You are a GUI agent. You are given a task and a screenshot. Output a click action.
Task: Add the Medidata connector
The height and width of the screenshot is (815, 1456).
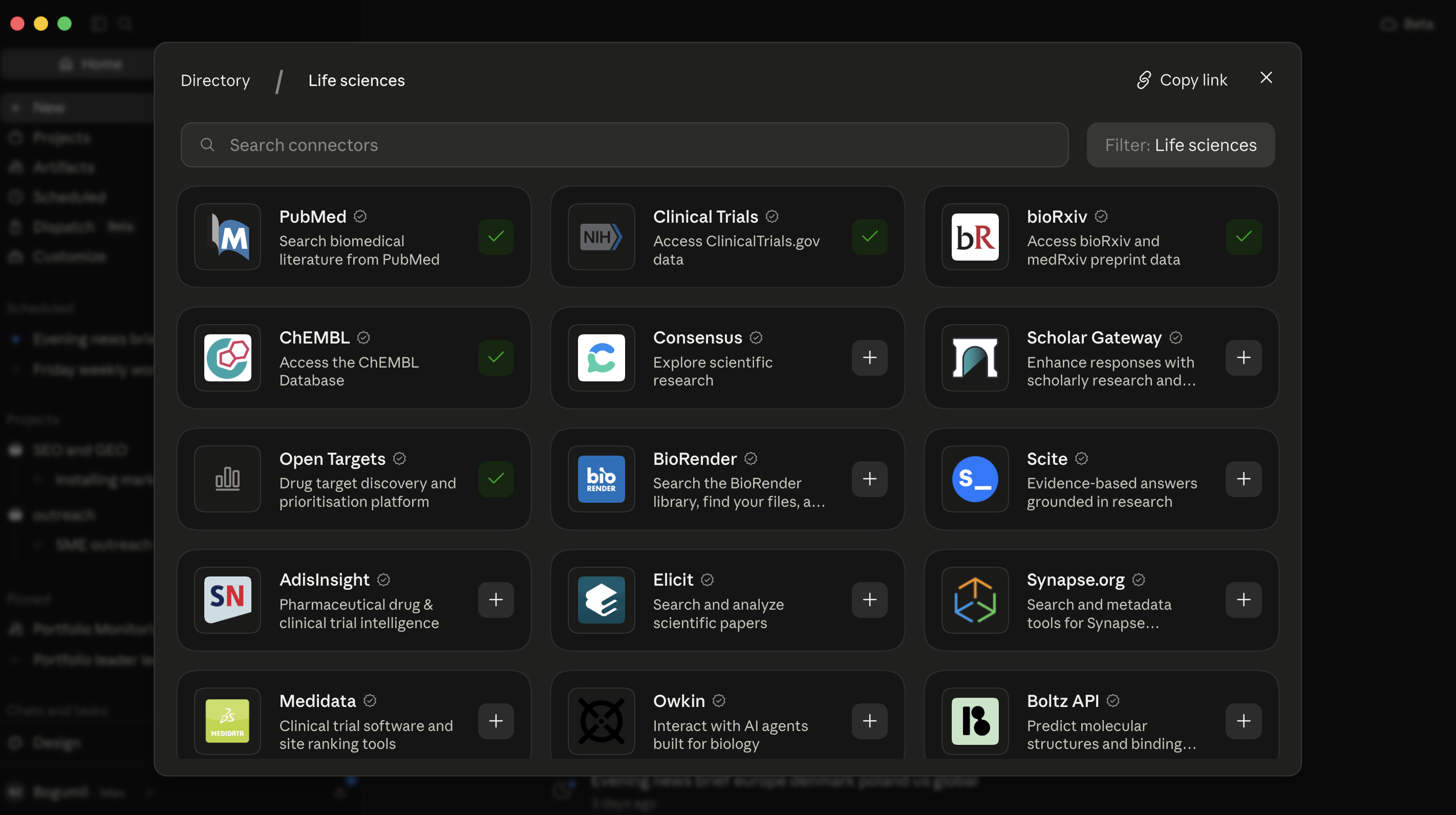tap(496, 721)
